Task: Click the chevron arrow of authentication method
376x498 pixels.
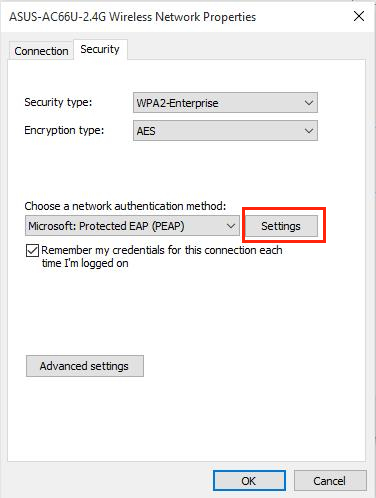Action: (231, 226)
